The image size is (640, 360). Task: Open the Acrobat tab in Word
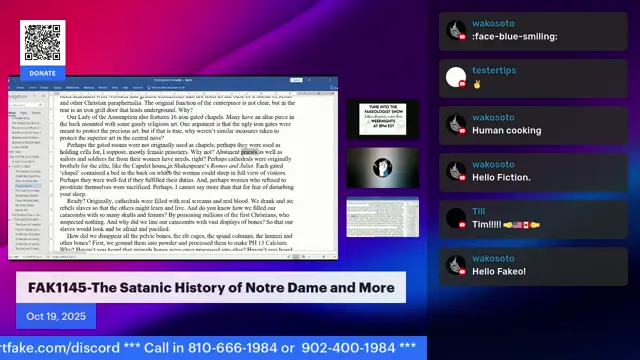138,87
